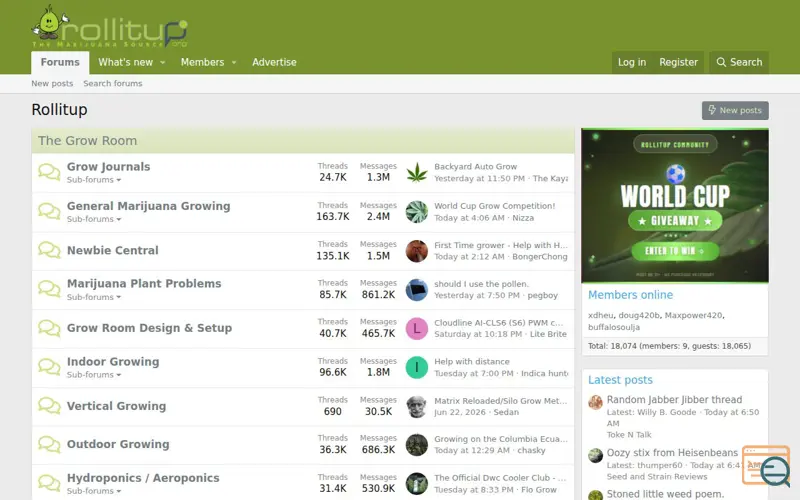Image resolution: width=800 pixels, height=500 pixels.
Task: Click BongerChong avatar in Newbie Central row
Action: (417, 251)
